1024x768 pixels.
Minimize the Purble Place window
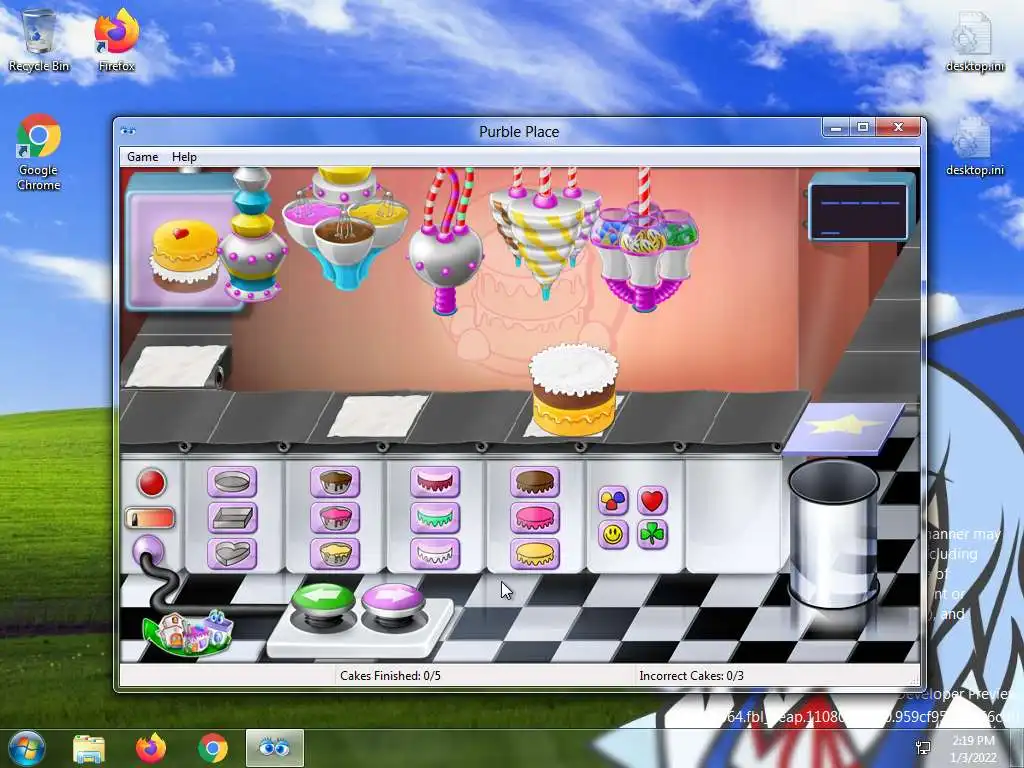[x=835, y=127]
